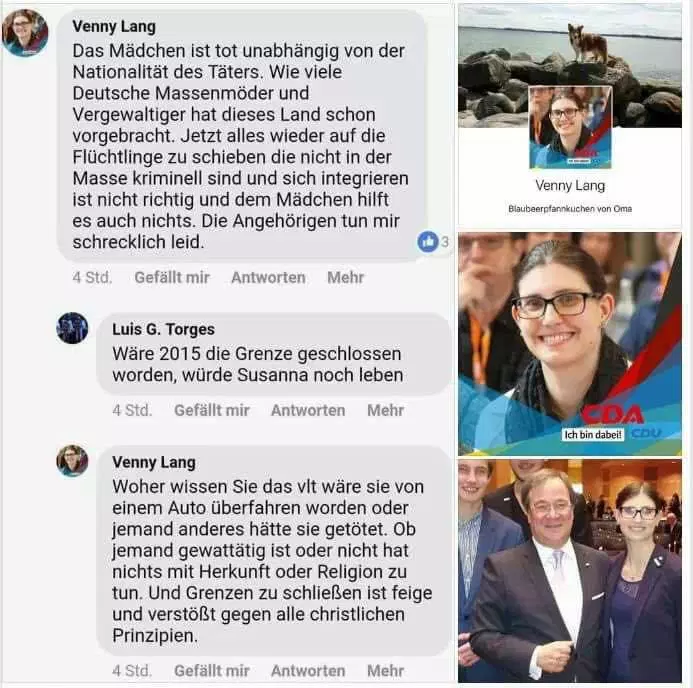Open the CDA 'Ich bin dabei!' photo
This screenshot has width=693, height=688.
point(570,344)
